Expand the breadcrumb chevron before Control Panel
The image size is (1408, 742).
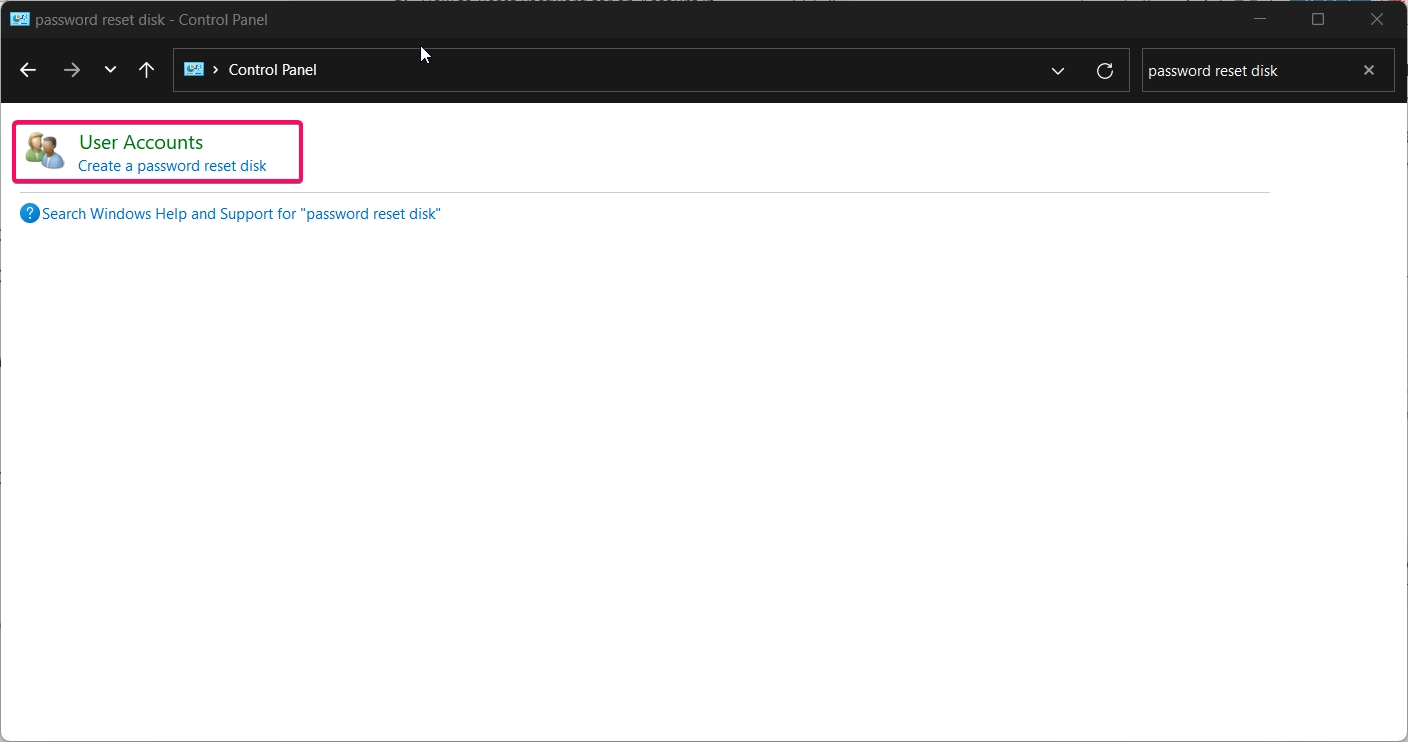pyautogui.click(x=216, y=70)
